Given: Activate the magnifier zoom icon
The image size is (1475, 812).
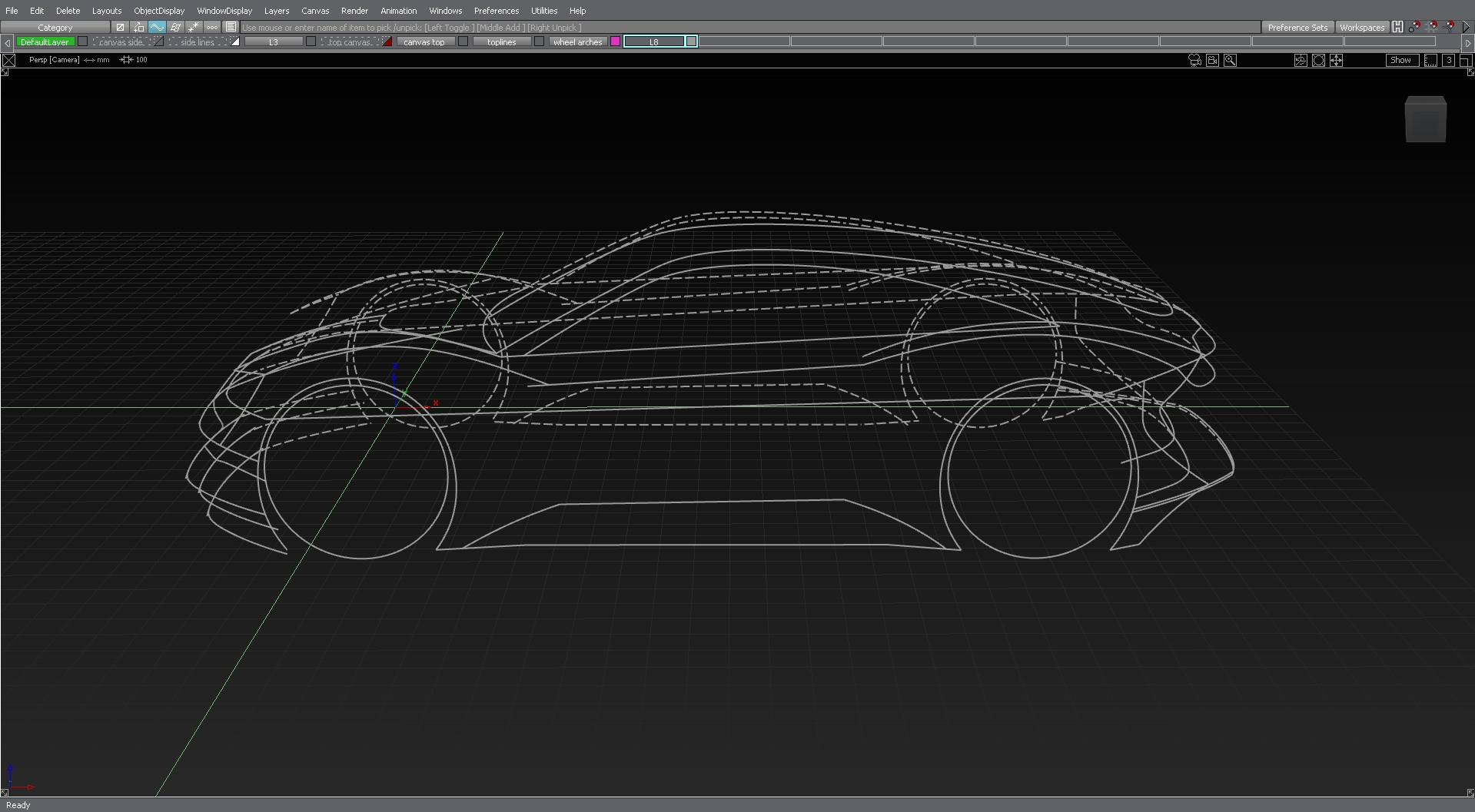Looking at the screenshot, I should pyautogui.click(x=1230, y=61).
